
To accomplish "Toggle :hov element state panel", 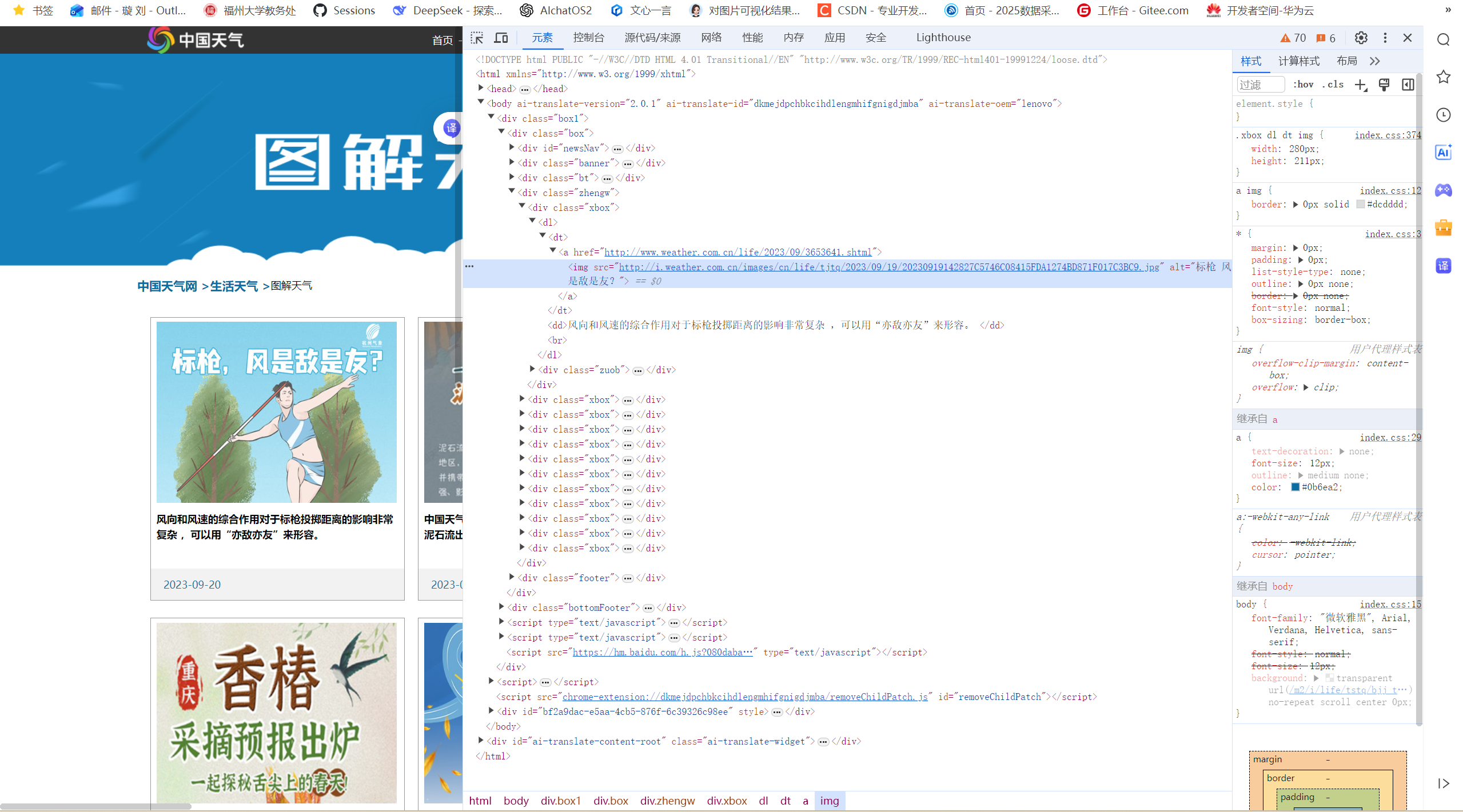I will [1303, 85].
